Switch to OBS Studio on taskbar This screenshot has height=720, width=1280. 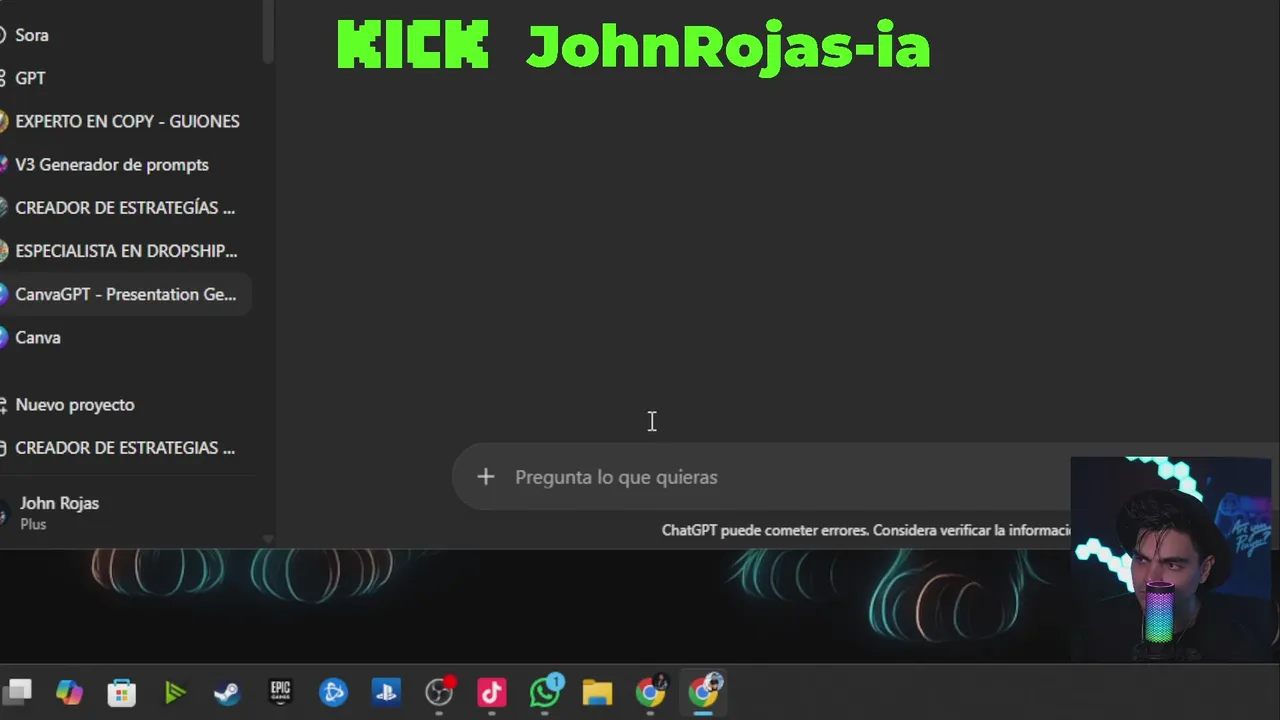[x=439, y=692]
